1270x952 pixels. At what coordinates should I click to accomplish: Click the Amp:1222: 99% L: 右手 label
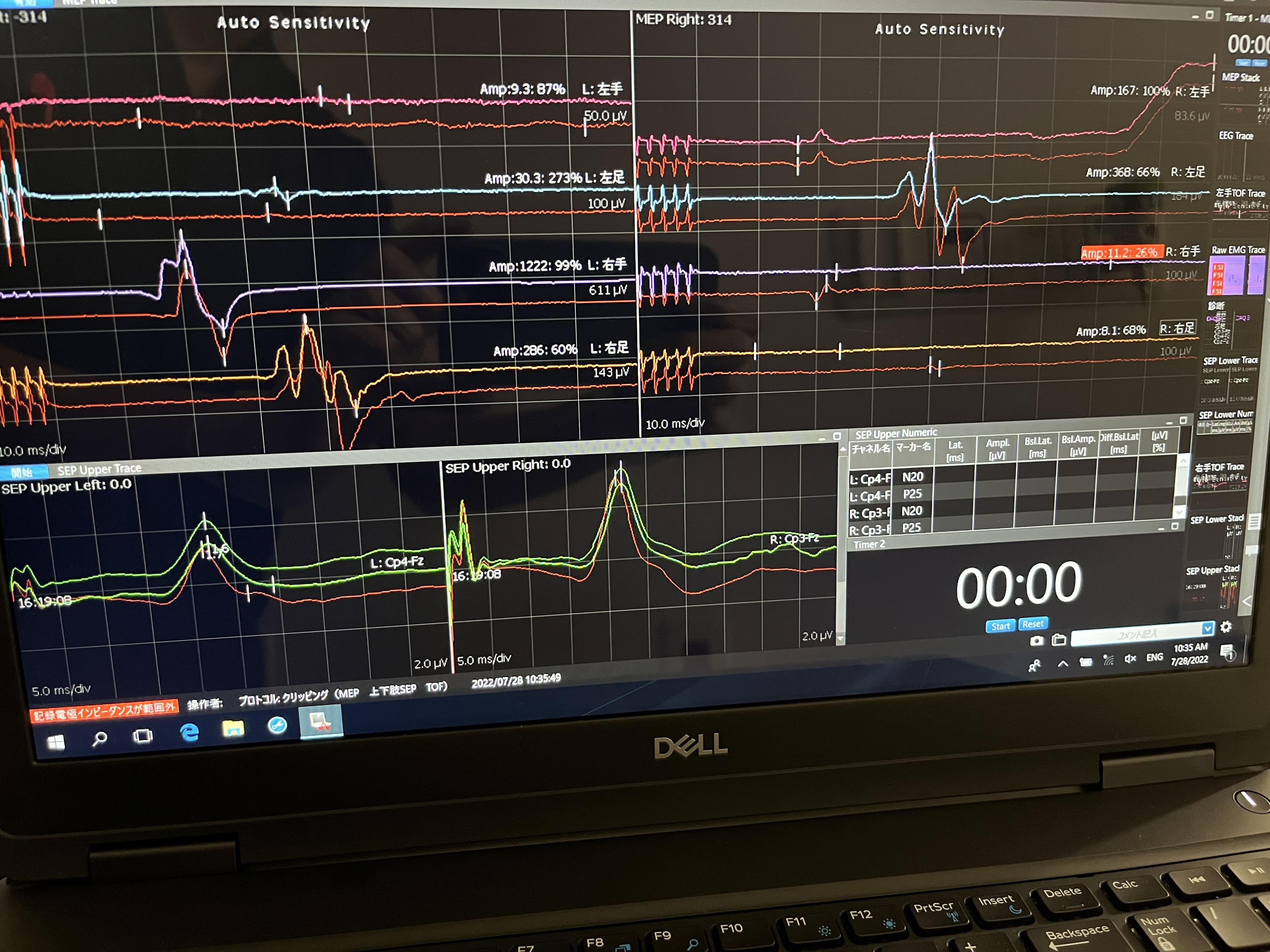coord(558,266)
